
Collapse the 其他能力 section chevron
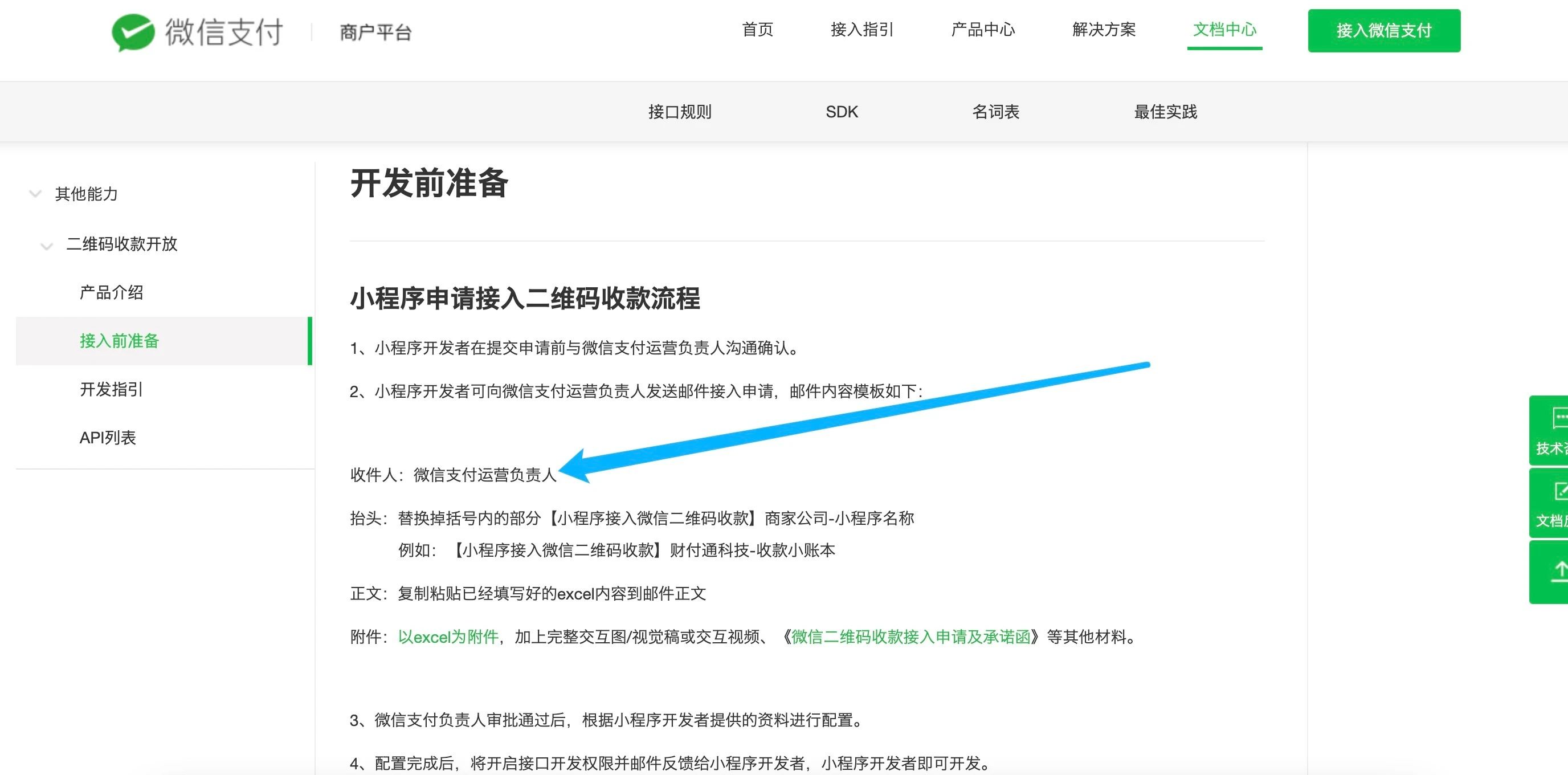[35, 194]
